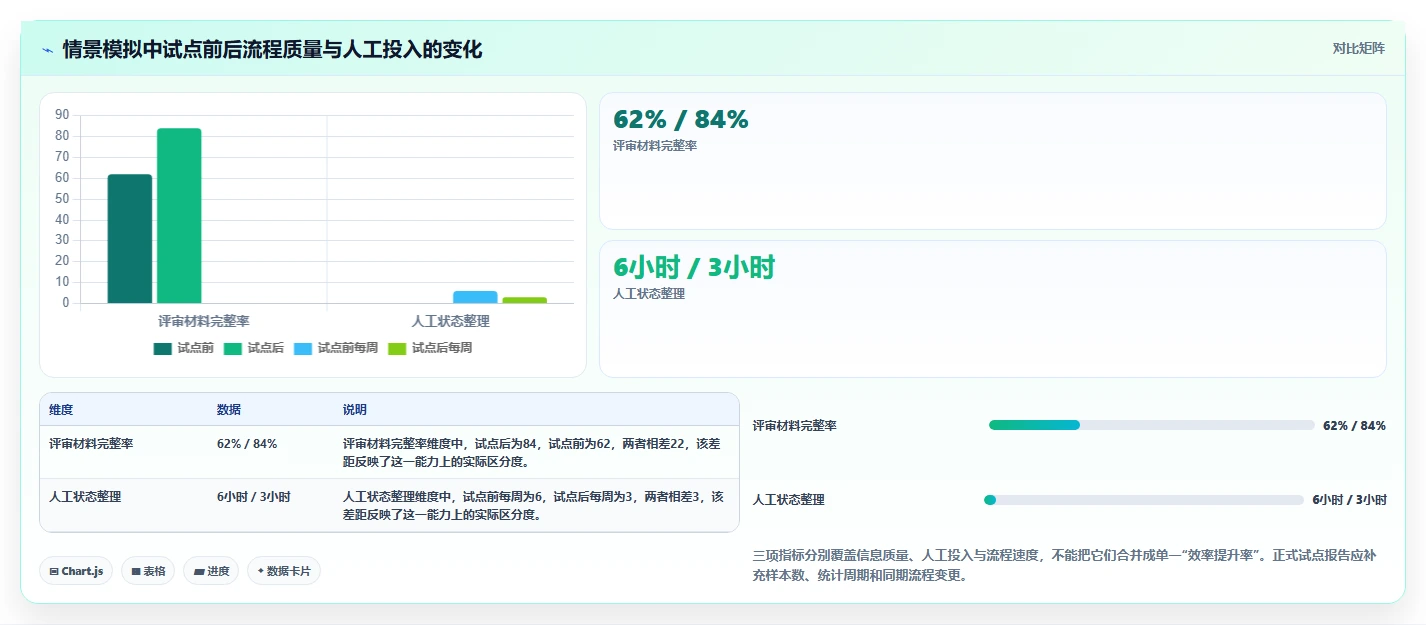Screen dimensions: 1426x625
Task: Click the sparkle icon in 数据卡片 chip
Action: pyautogui.click(x=261, y=571)
